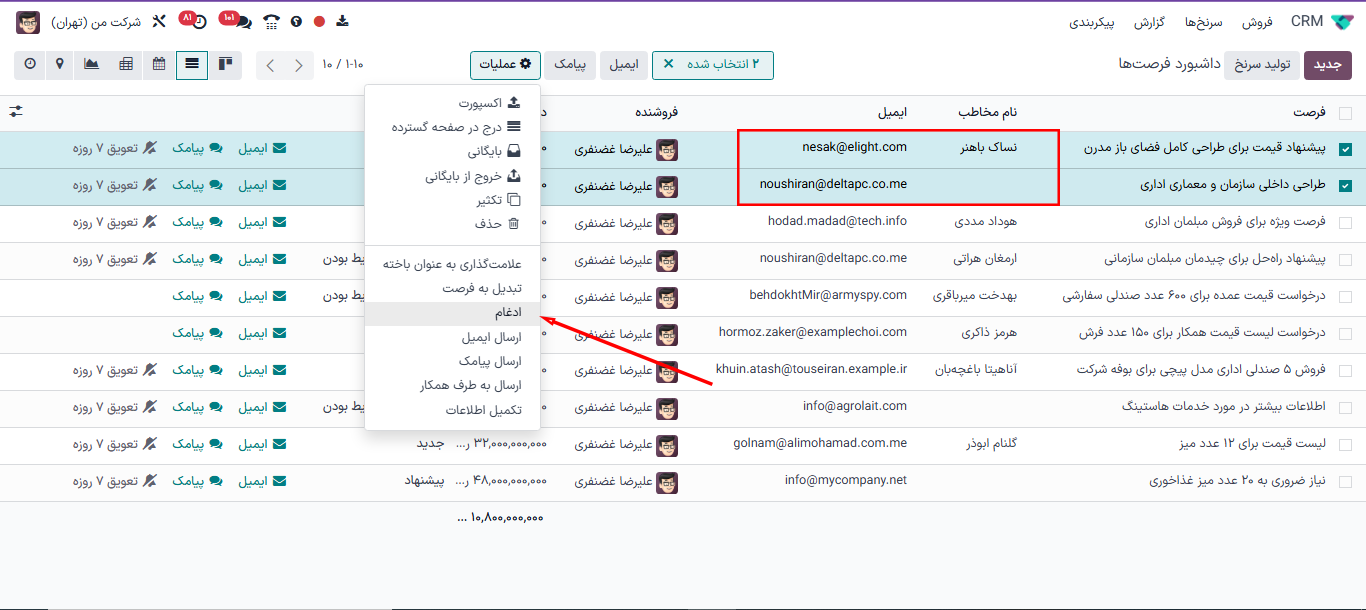
Task: Open the messaging conversations icon in top bar
Action: click(243, 22)
